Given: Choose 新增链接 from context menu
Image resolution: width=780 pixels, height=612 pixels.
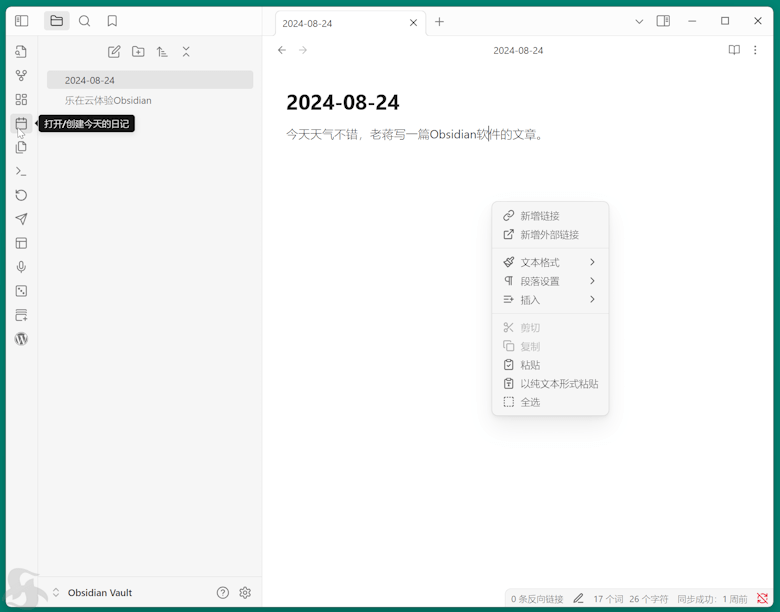Looking at the screenshot, I should pos(550,216).
